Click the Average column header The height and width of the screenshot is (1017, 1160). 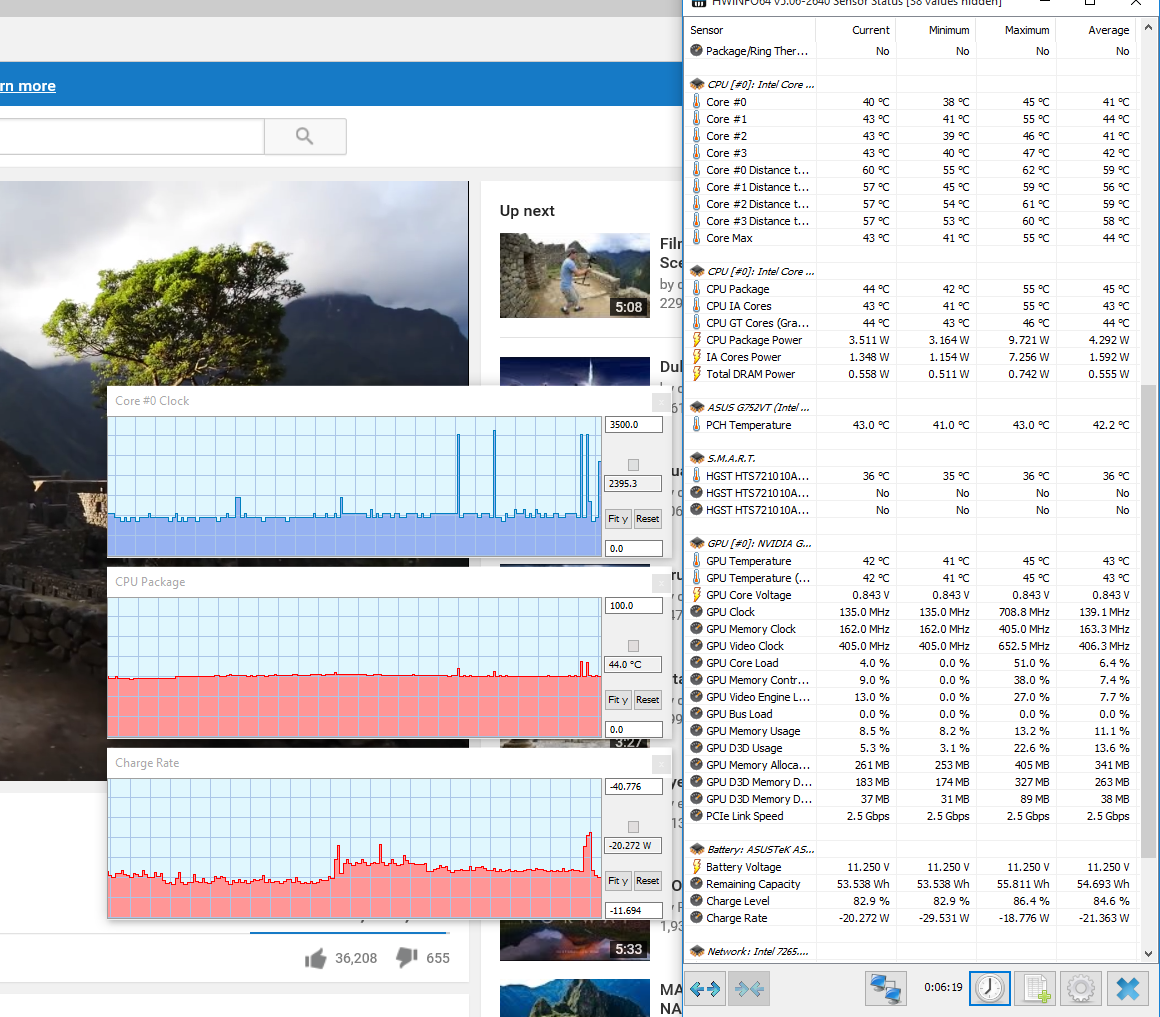(1096, 30)
